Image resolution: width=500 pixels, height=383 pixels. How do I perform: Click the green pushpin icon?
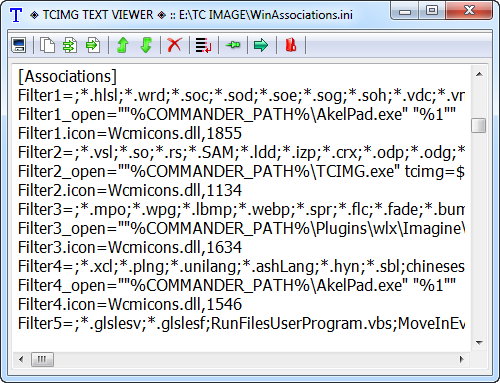coord(233,45)
